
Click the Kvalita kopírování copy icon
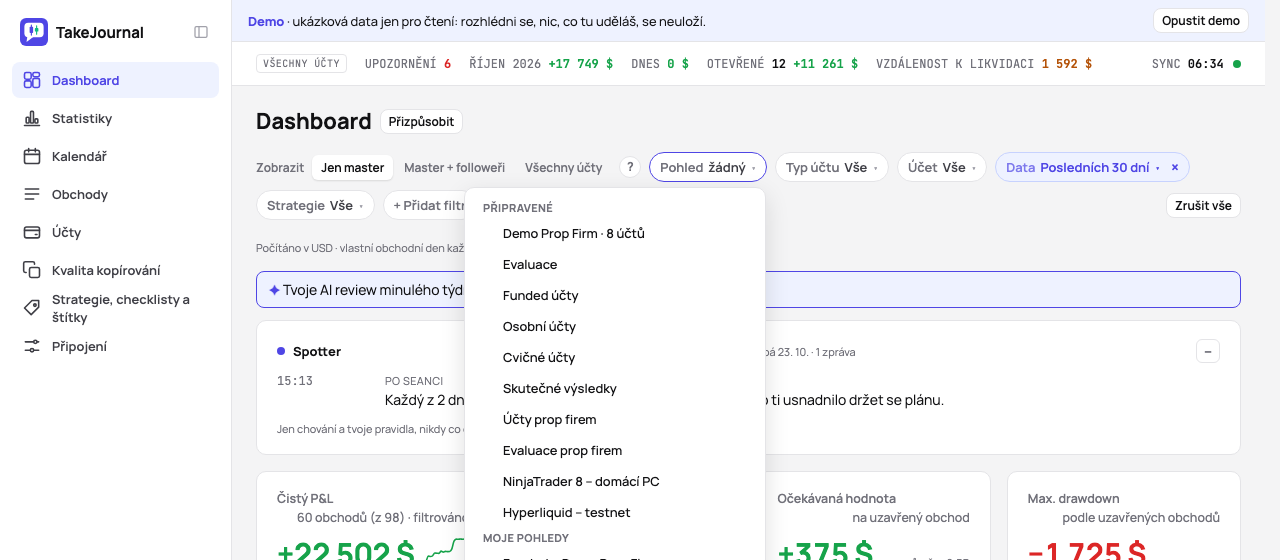32,270
